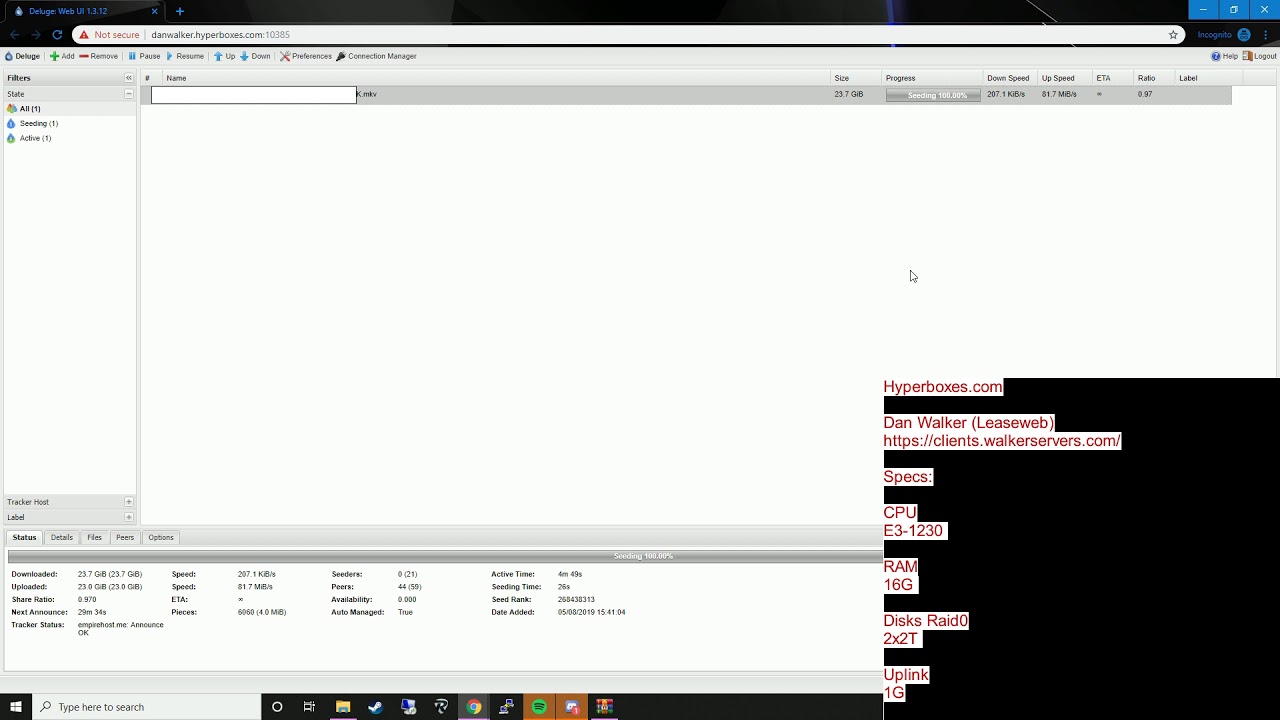Viewport: 1280px width, 720px height.
Task: Move torrent Up in queue
Action: (x=224, y=56)
